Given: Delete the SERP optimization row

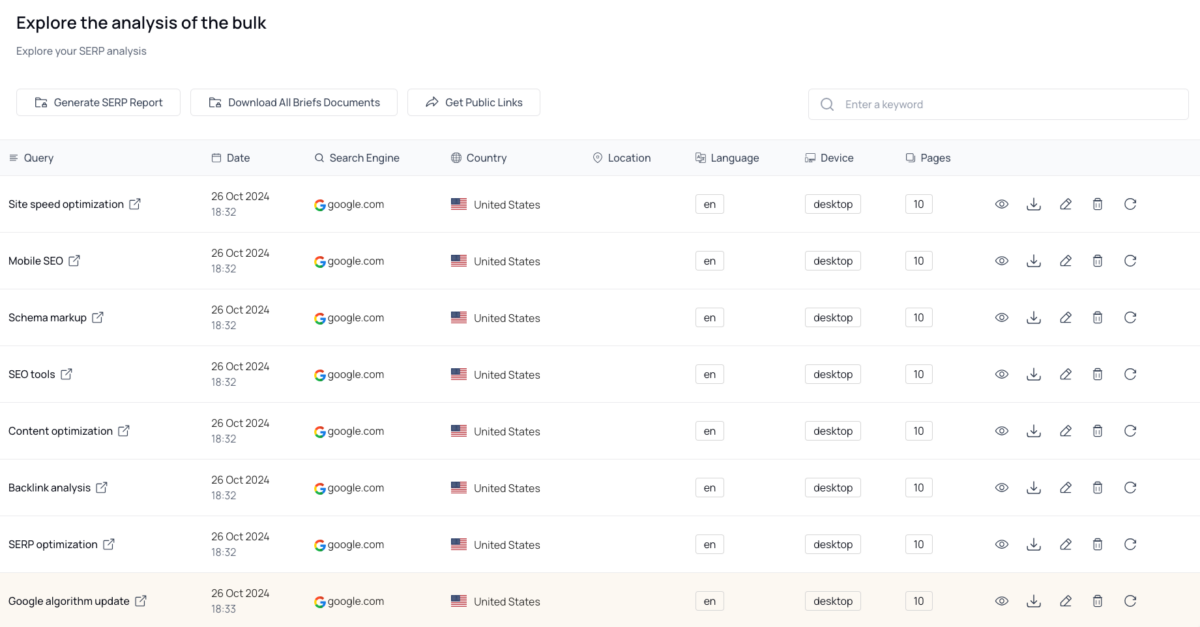Looking at the screenshot, I should [x=1097, y=544].
